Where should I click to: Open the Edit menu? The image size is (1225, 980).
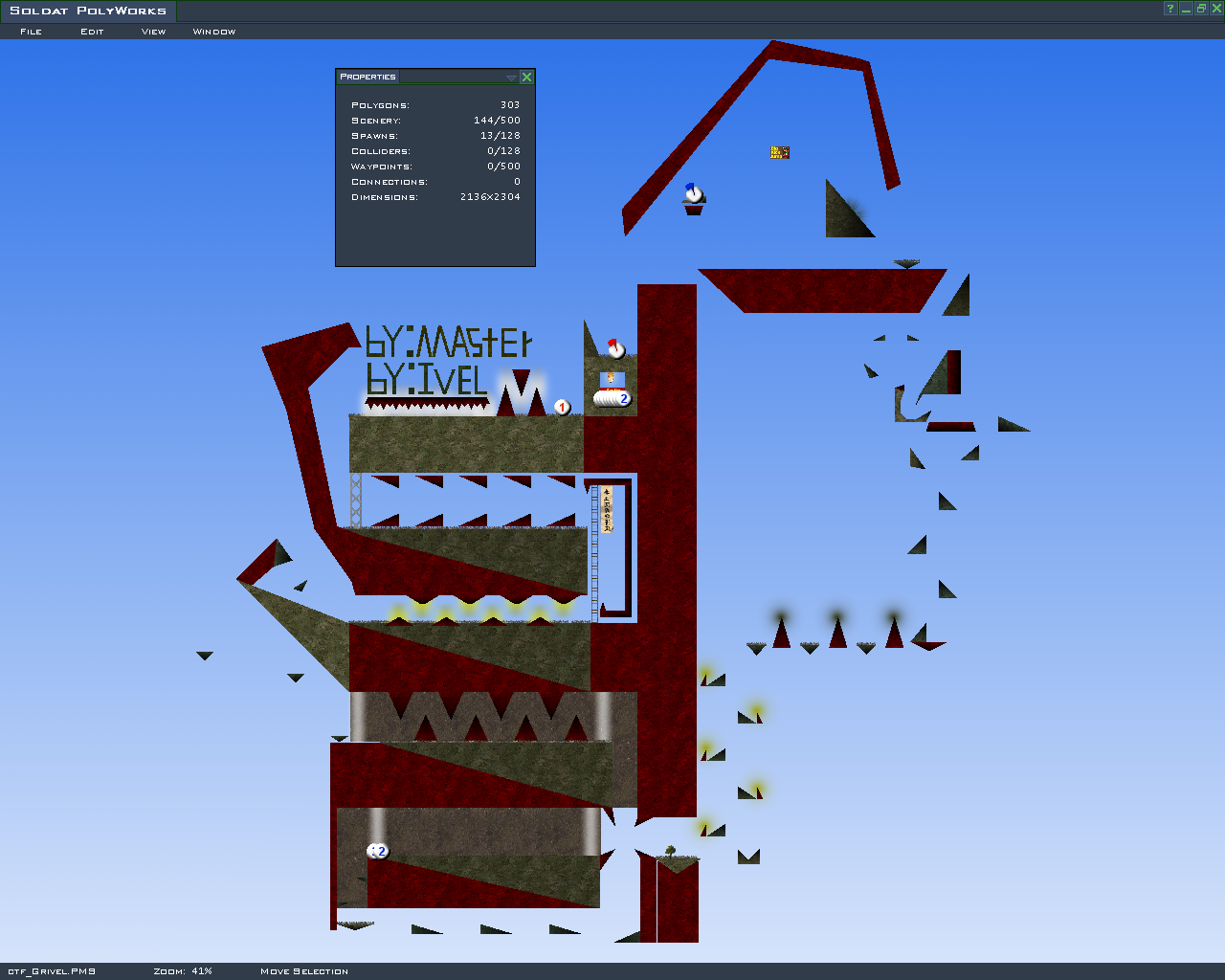point(92,32)
